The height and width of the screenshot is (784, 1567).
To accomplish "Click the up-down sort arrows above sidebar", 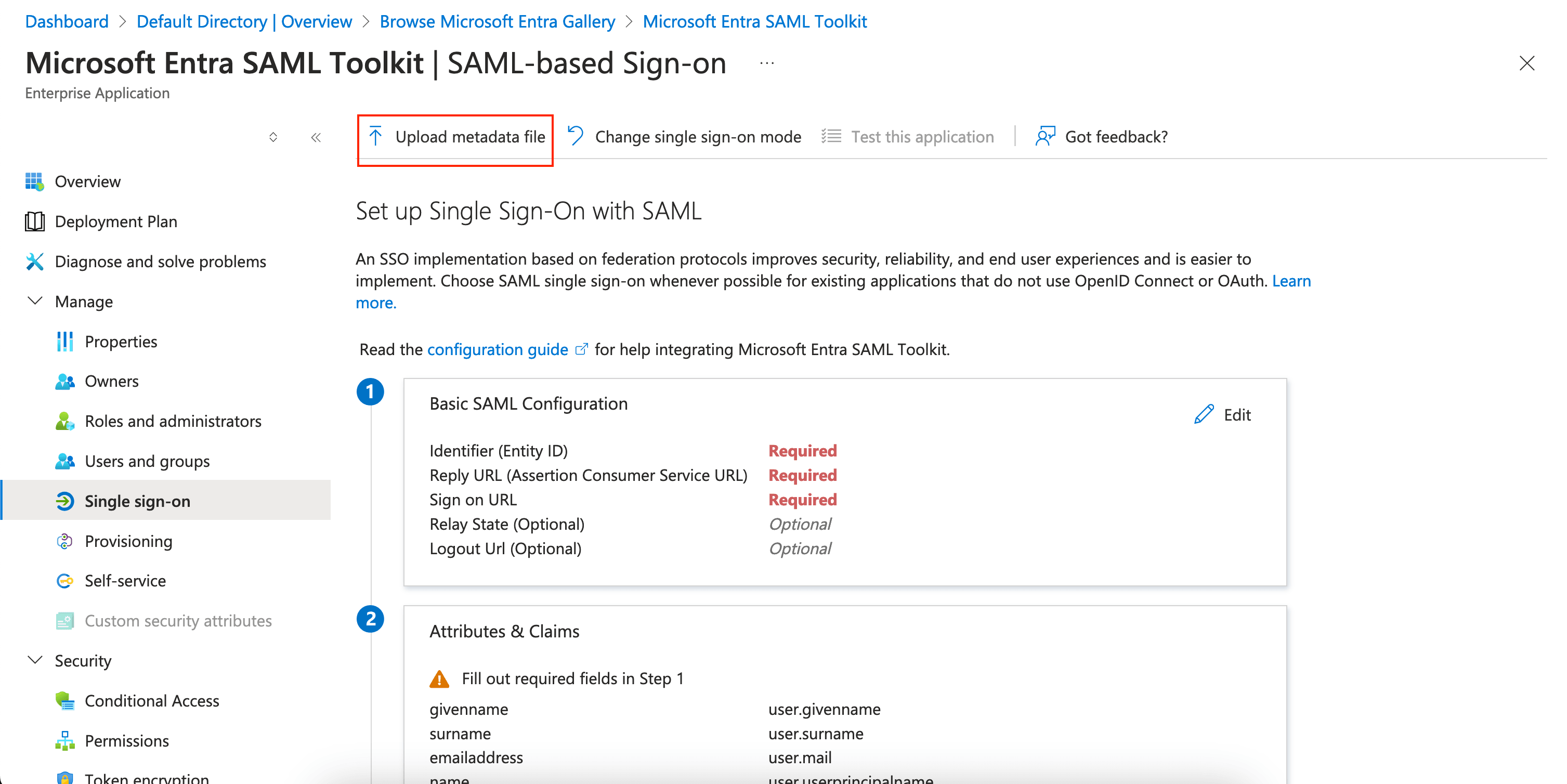I will [273, 137].
